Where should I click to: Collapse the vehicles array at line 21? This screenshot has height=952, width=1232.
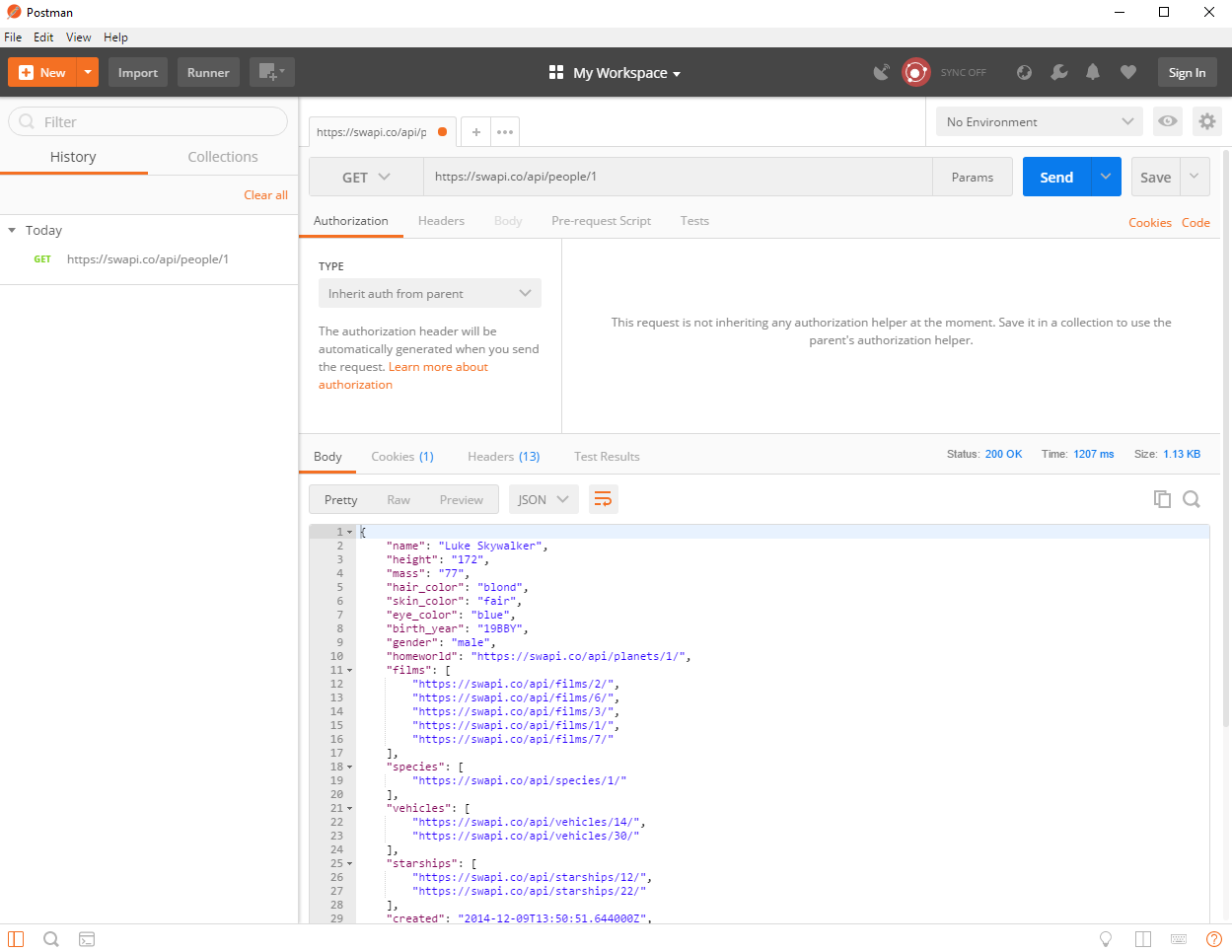point(349,809)
